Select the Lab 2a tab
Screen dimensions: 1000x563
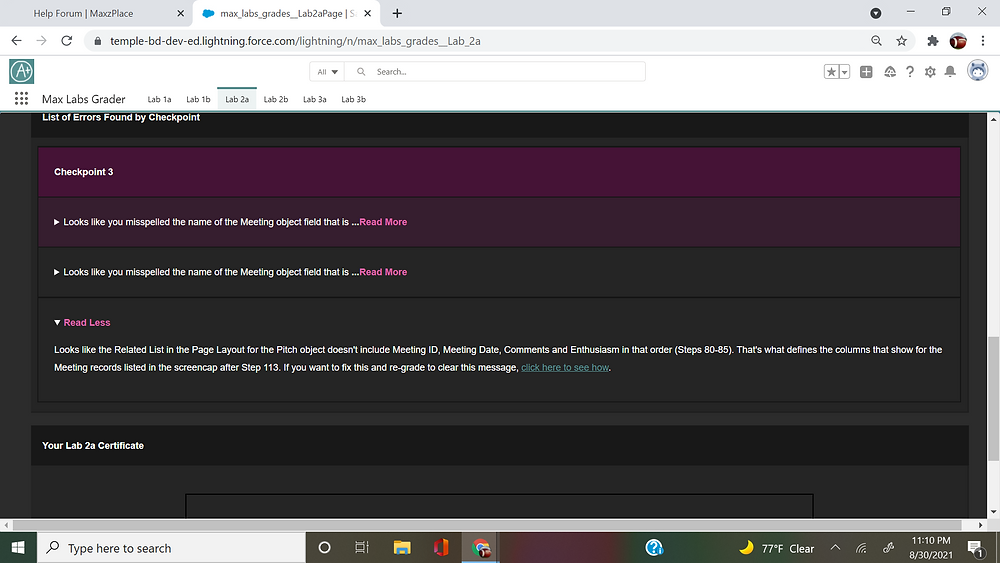237,99
